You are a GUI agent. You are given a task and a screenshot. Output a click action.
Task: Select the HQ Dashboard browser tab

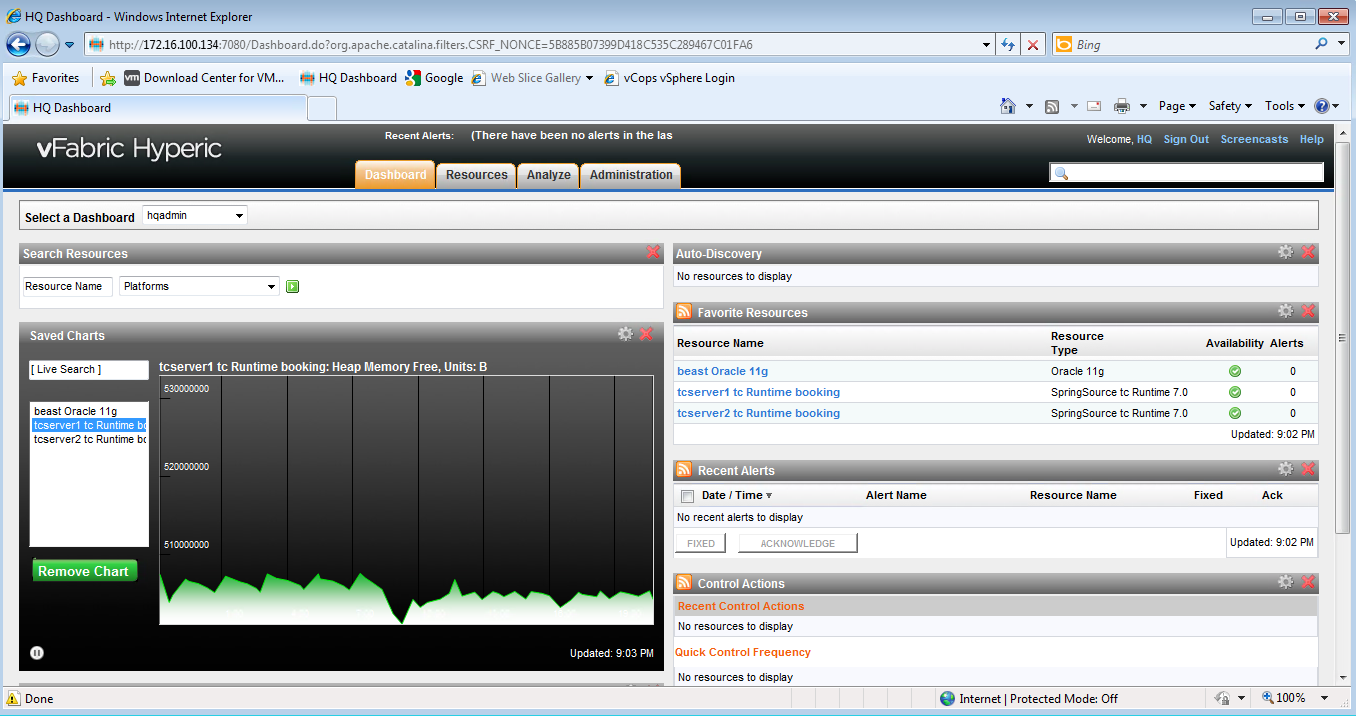pos(157,107)
